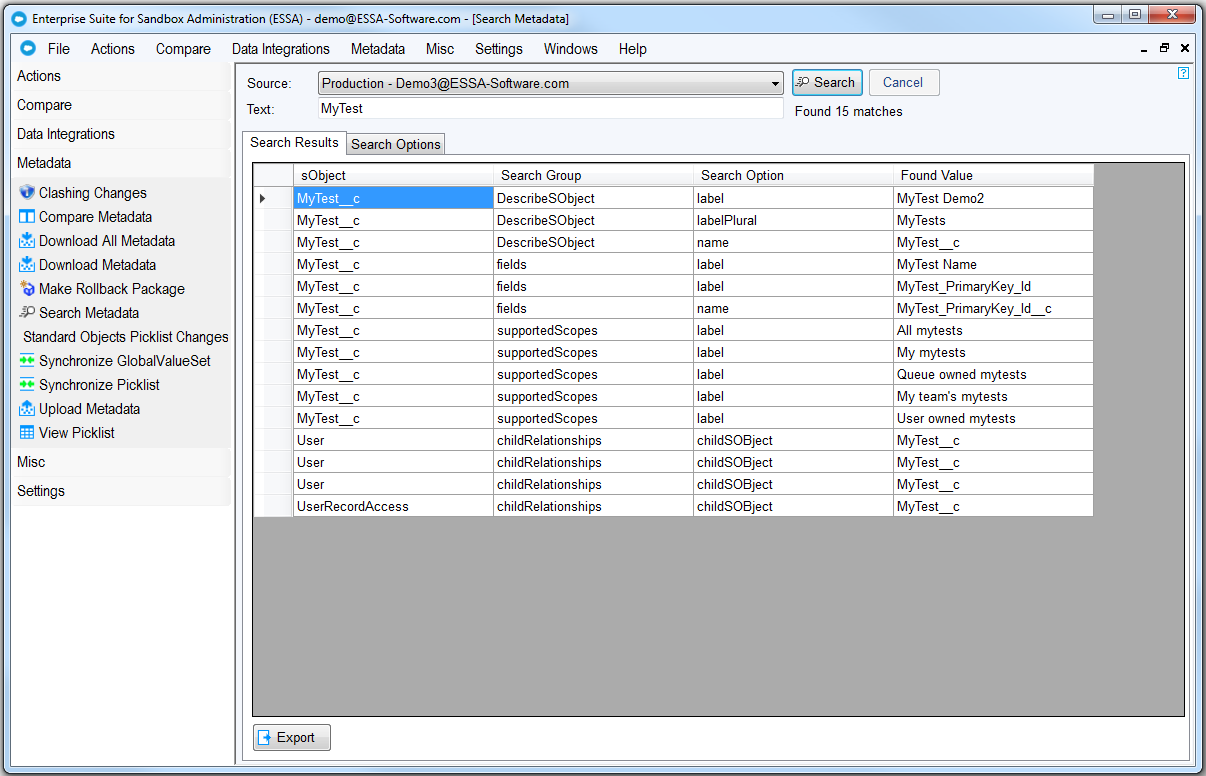Click the 'Found 15 matches' status text

pyautogui.click(x=849, y=111)
